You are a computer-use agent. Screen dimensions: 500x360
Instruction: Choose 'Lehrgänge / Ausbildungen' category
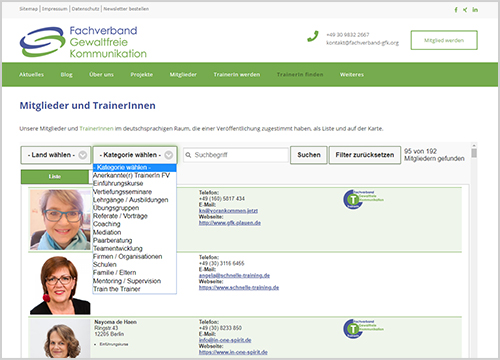pos(134,200)
